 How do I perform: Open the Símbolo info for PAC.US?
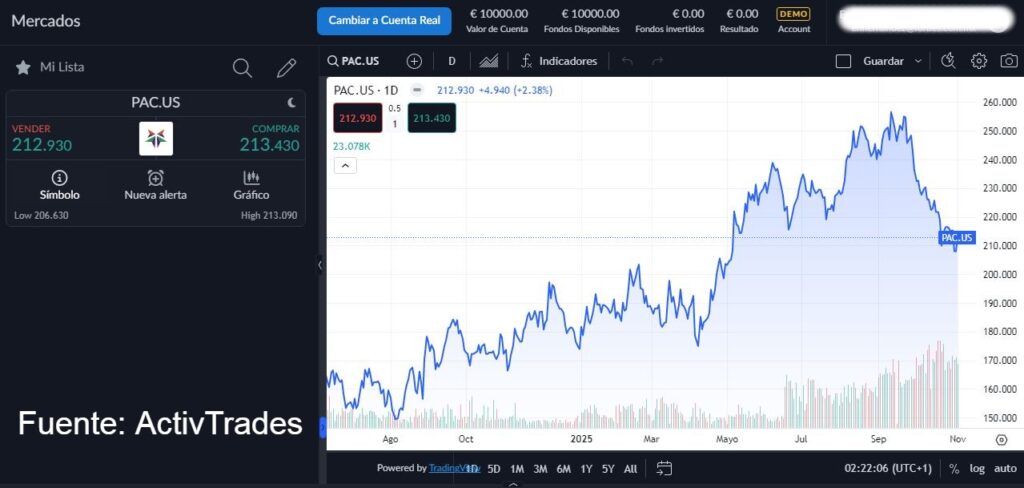59,184
